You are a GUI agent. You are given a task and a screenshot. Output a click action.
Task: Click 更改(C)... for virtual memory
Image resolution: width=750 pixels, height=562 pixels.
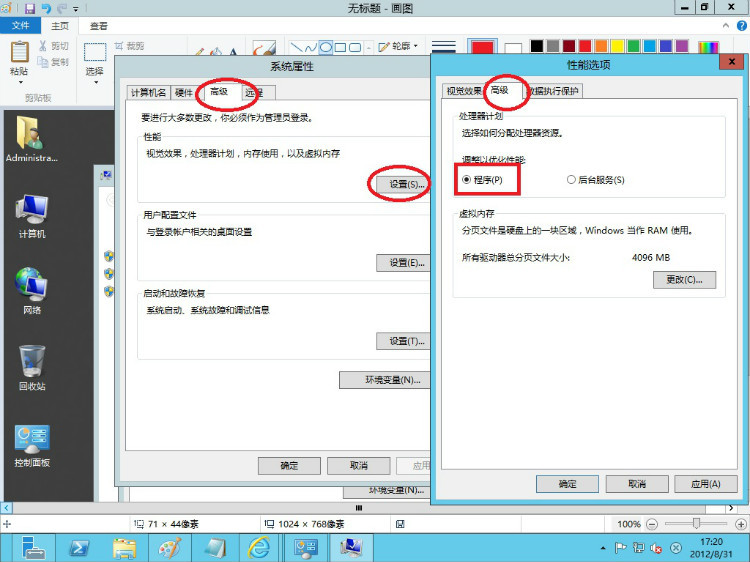point(684,280)
